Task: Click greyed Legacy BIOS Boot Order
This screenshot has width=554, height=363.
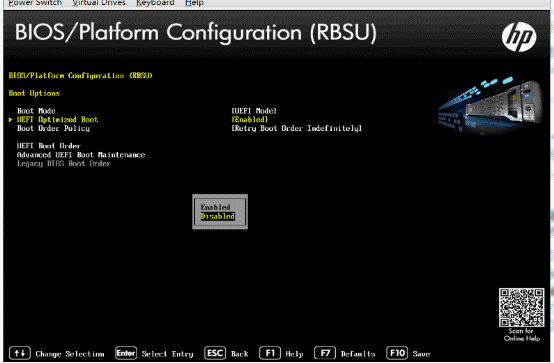Action: click(64, 164)
